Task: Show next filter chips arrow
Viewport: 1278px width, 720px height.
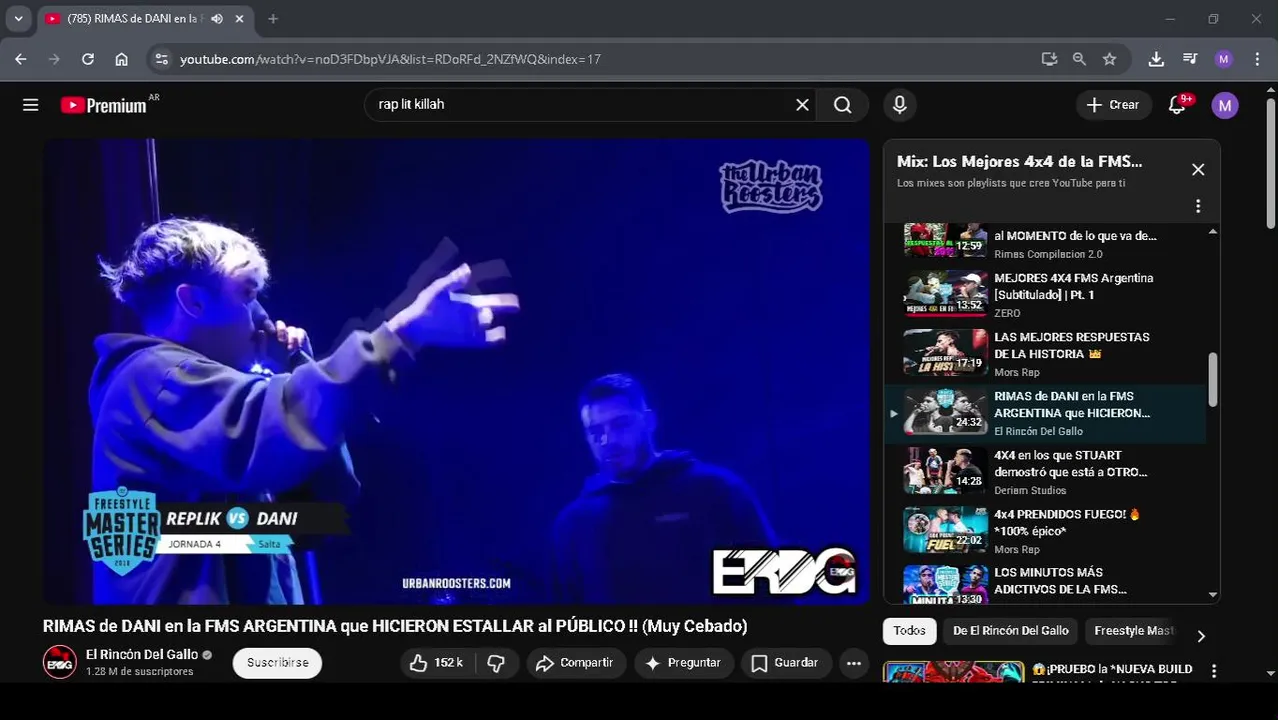Action: pyautogui.click(x=1201, y=636)
